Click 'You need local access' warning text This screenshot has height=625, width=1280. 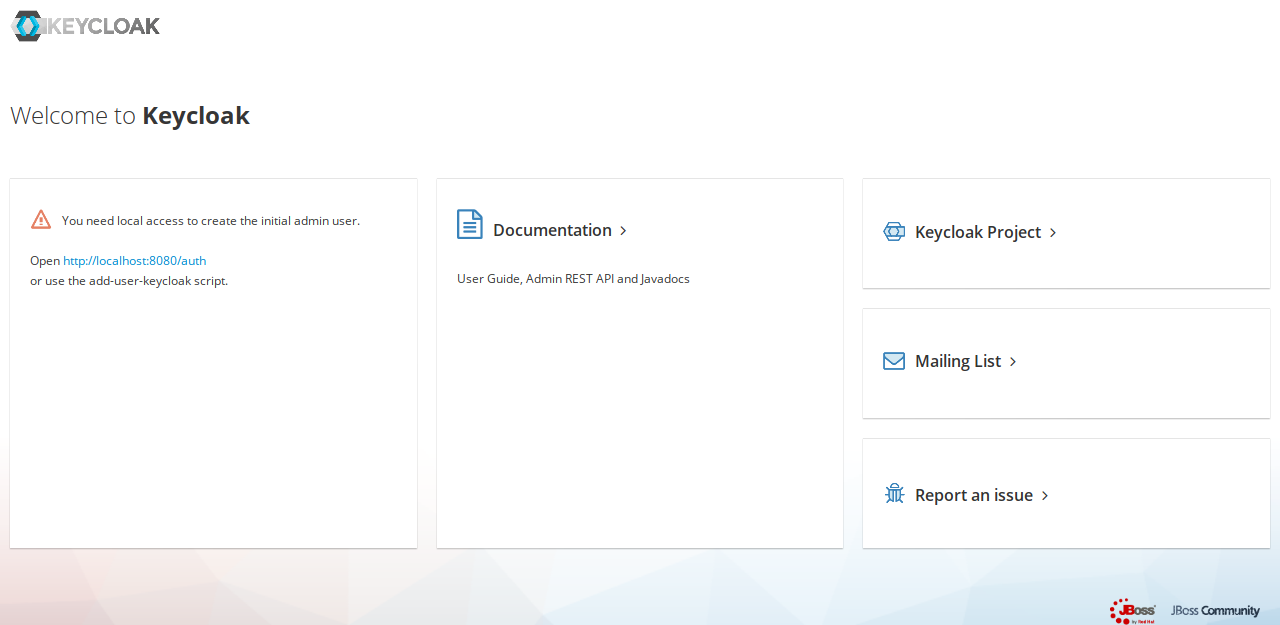211,221
